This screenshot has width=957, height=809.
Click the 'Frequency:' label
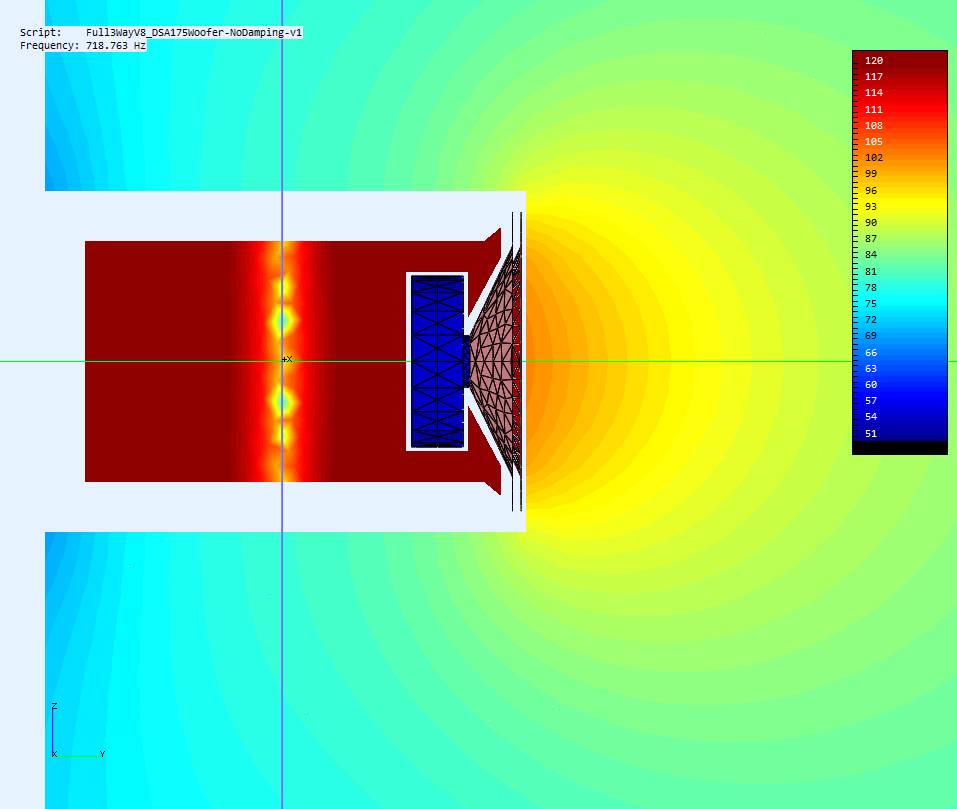coord(49,46)
